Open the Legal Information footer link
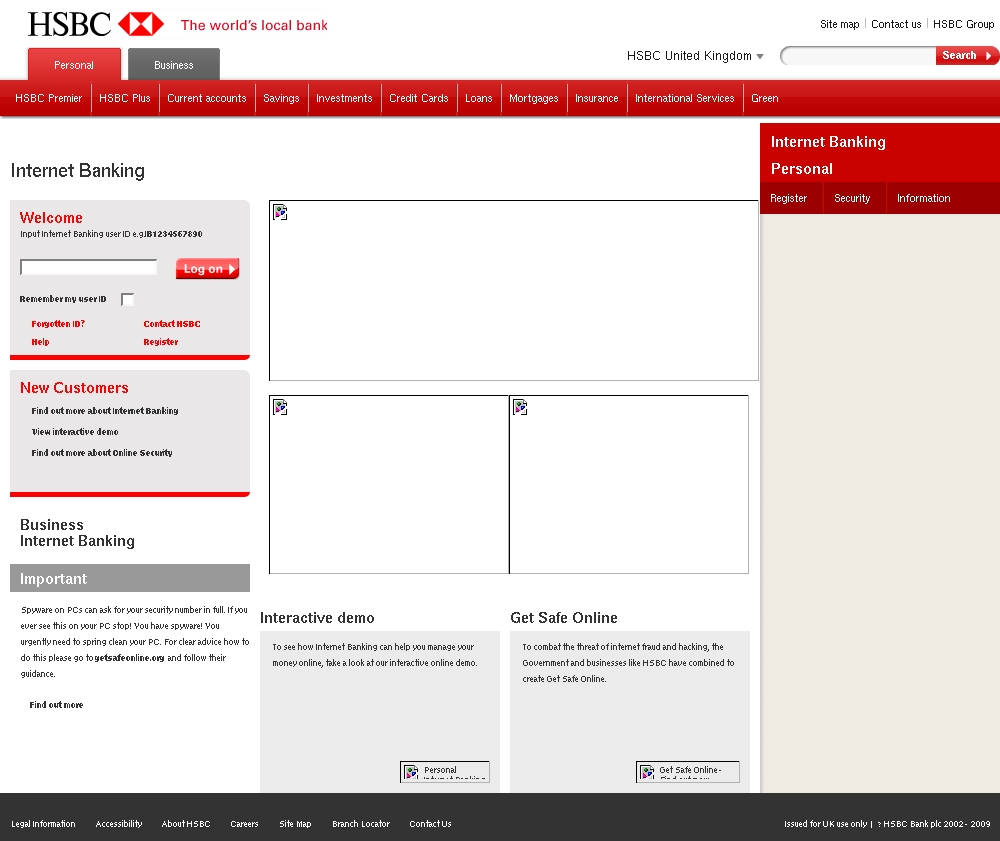 (x=43, y=824)
